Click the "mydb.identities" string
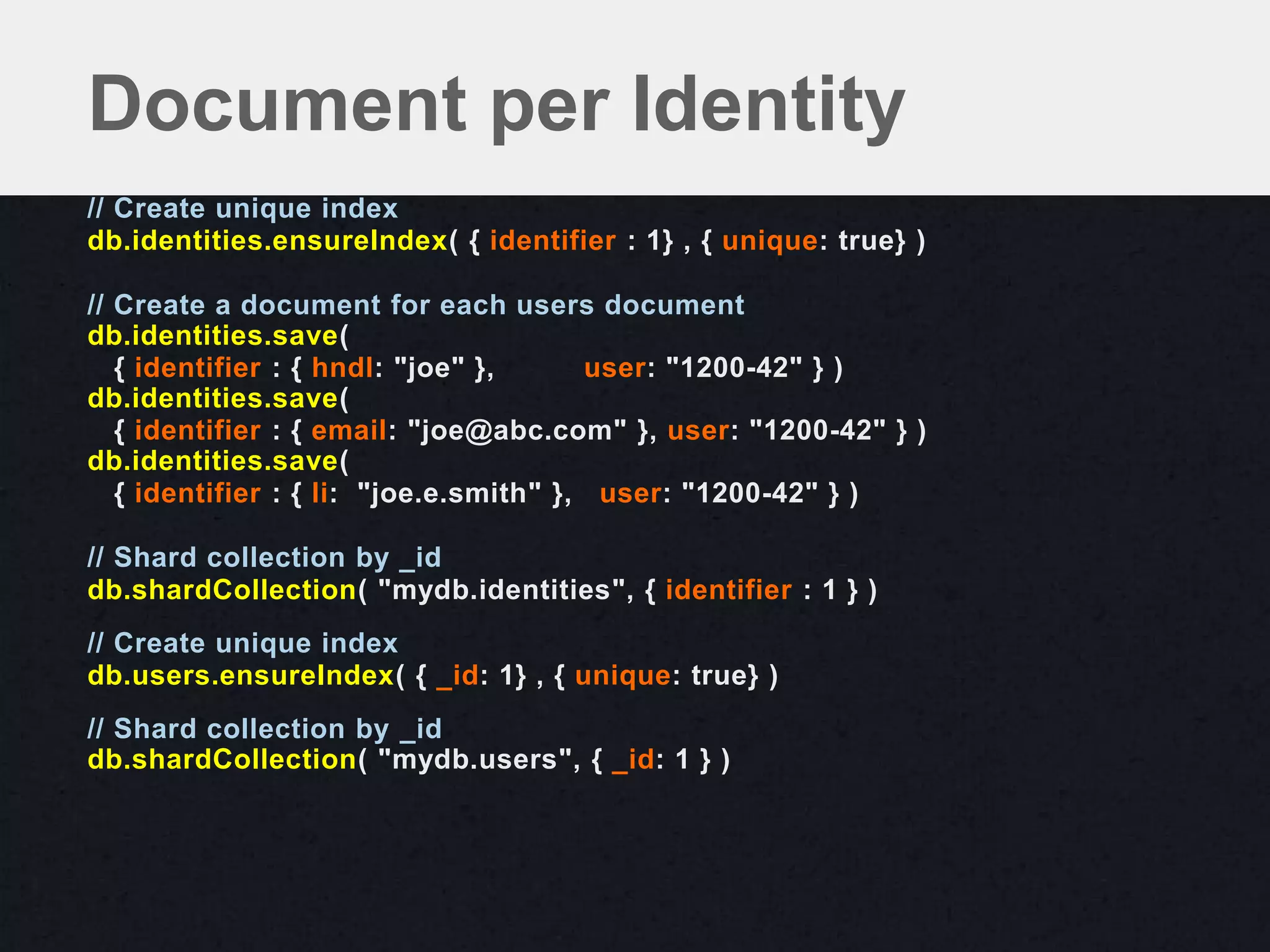Screen dimensions: 1270x952 pos(501,590)
